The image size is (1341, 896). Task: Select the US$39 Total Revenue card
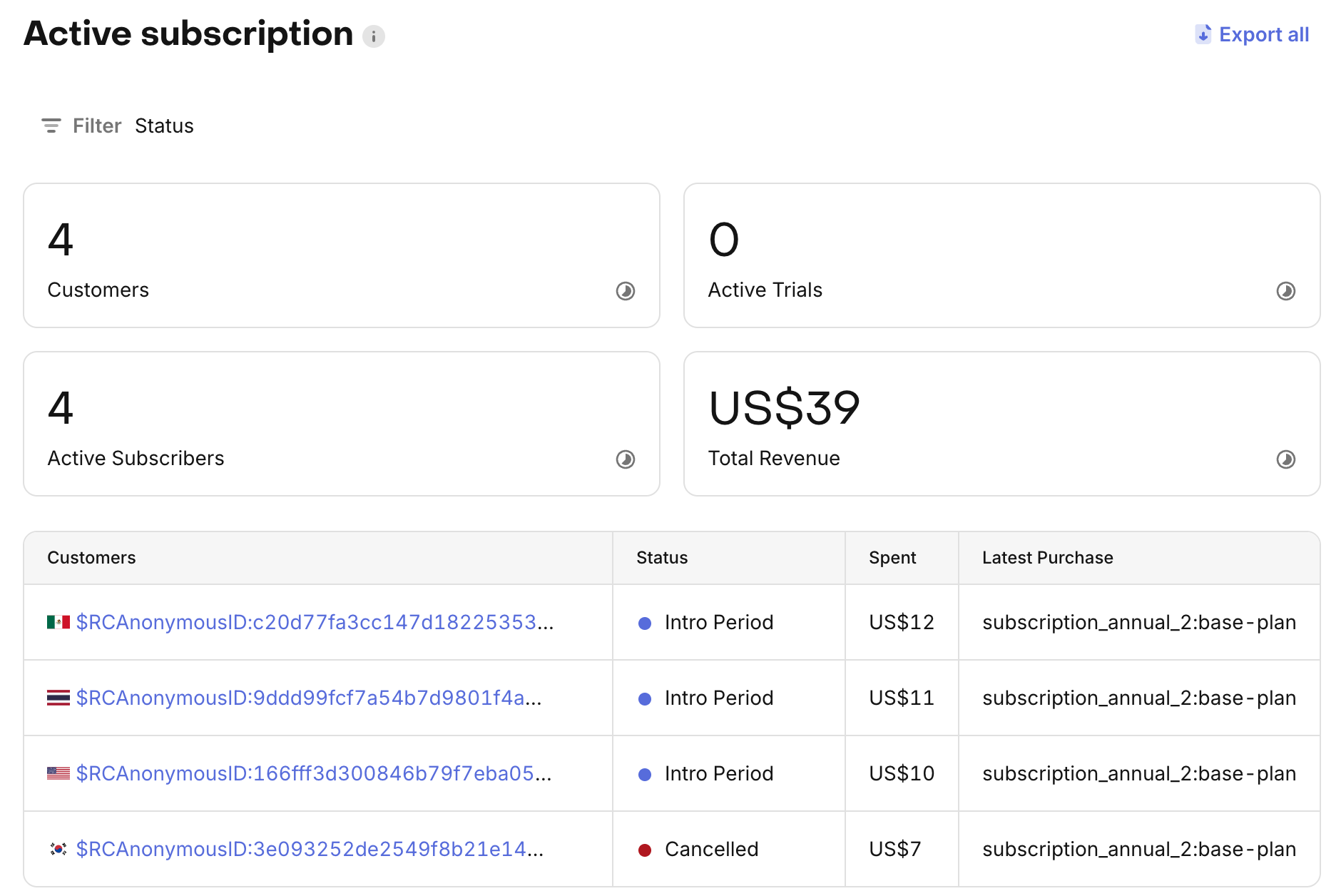[x=1001, y=424]
